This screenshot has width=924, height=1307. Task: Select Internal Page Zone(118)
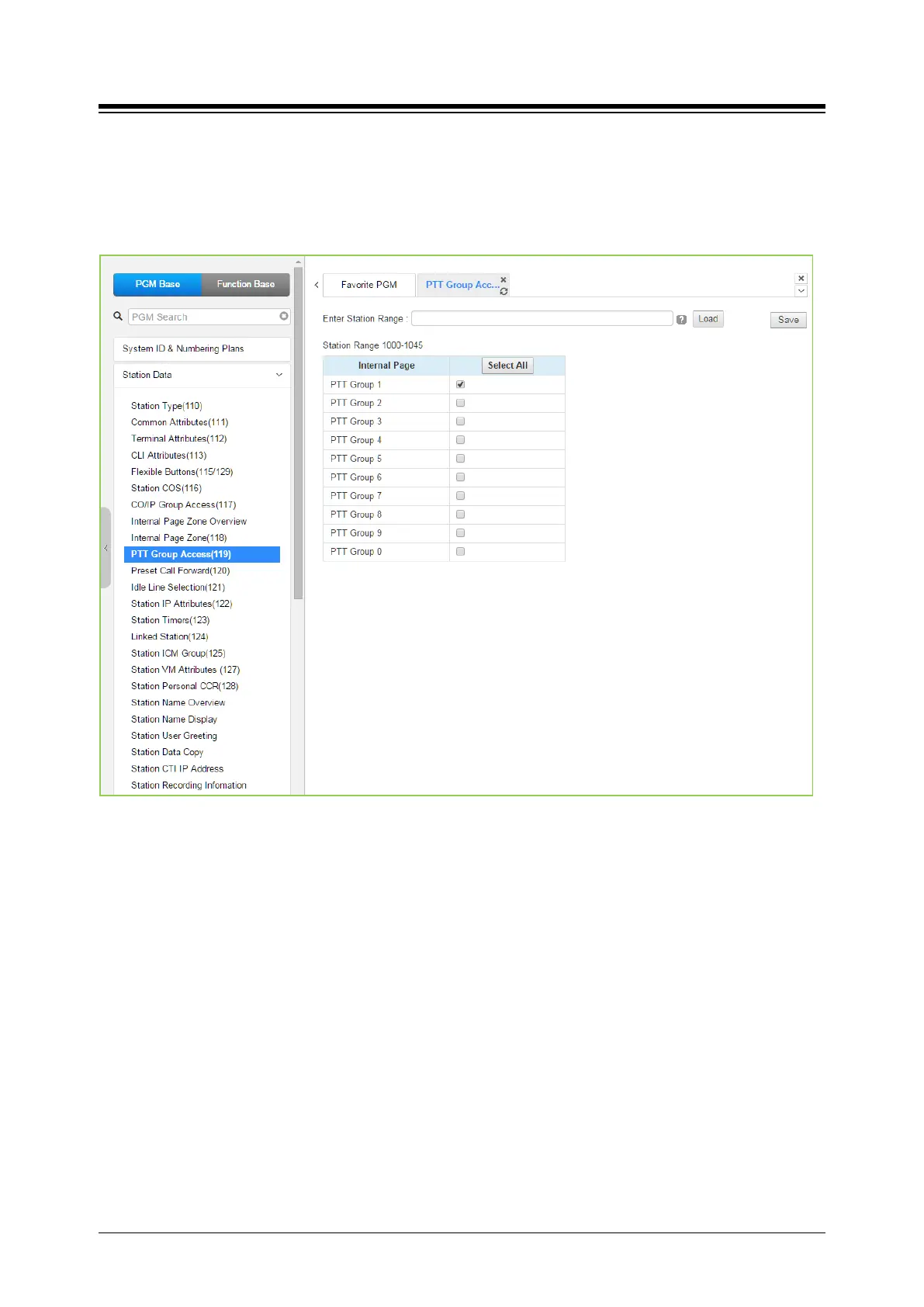click(x=179, y=538)
